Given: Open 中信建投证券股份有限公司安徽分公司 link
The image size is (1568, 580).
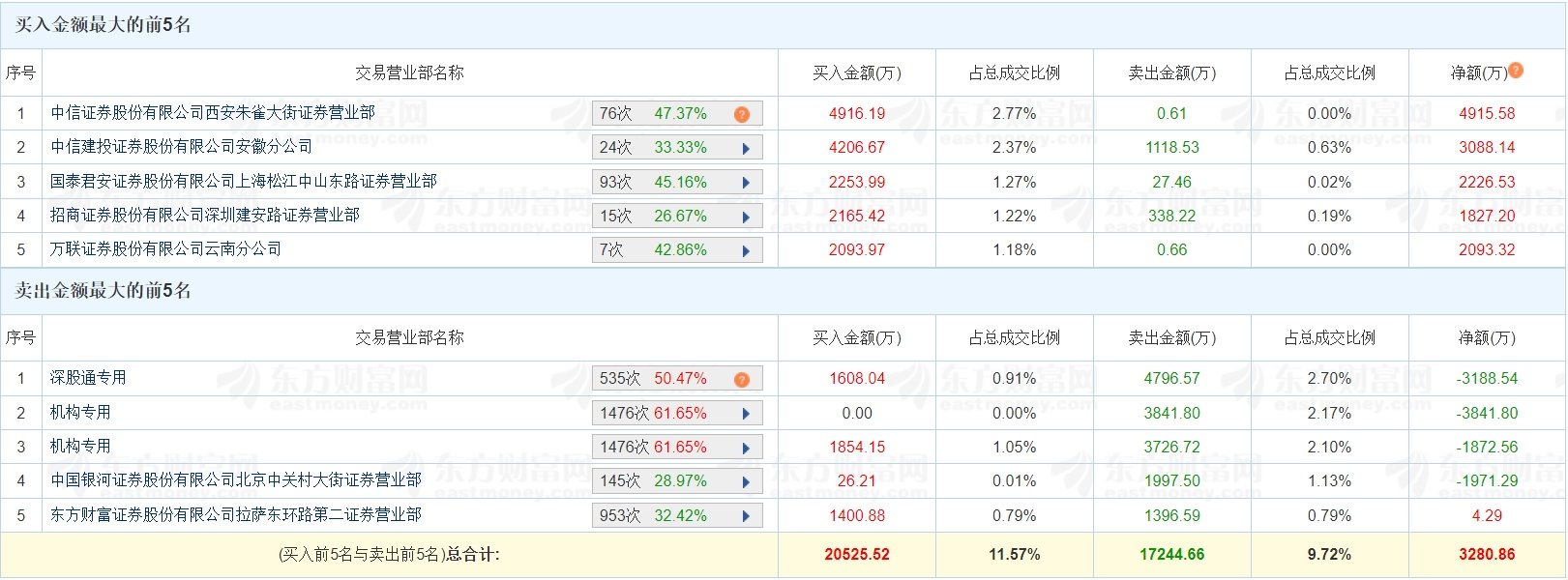Looking at the screenshot, I should click(x=182, y=147).
